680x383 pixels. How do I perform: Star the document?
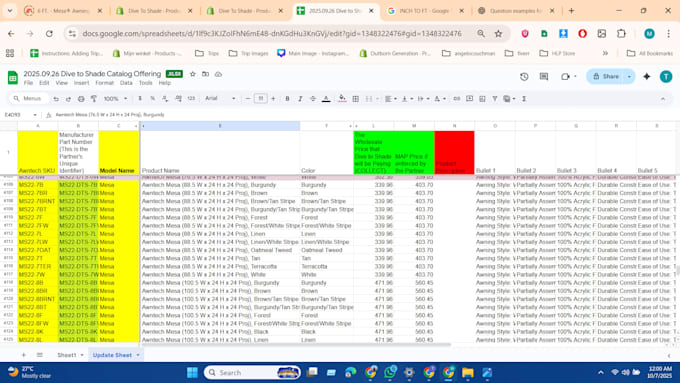[x=193, y=74]
